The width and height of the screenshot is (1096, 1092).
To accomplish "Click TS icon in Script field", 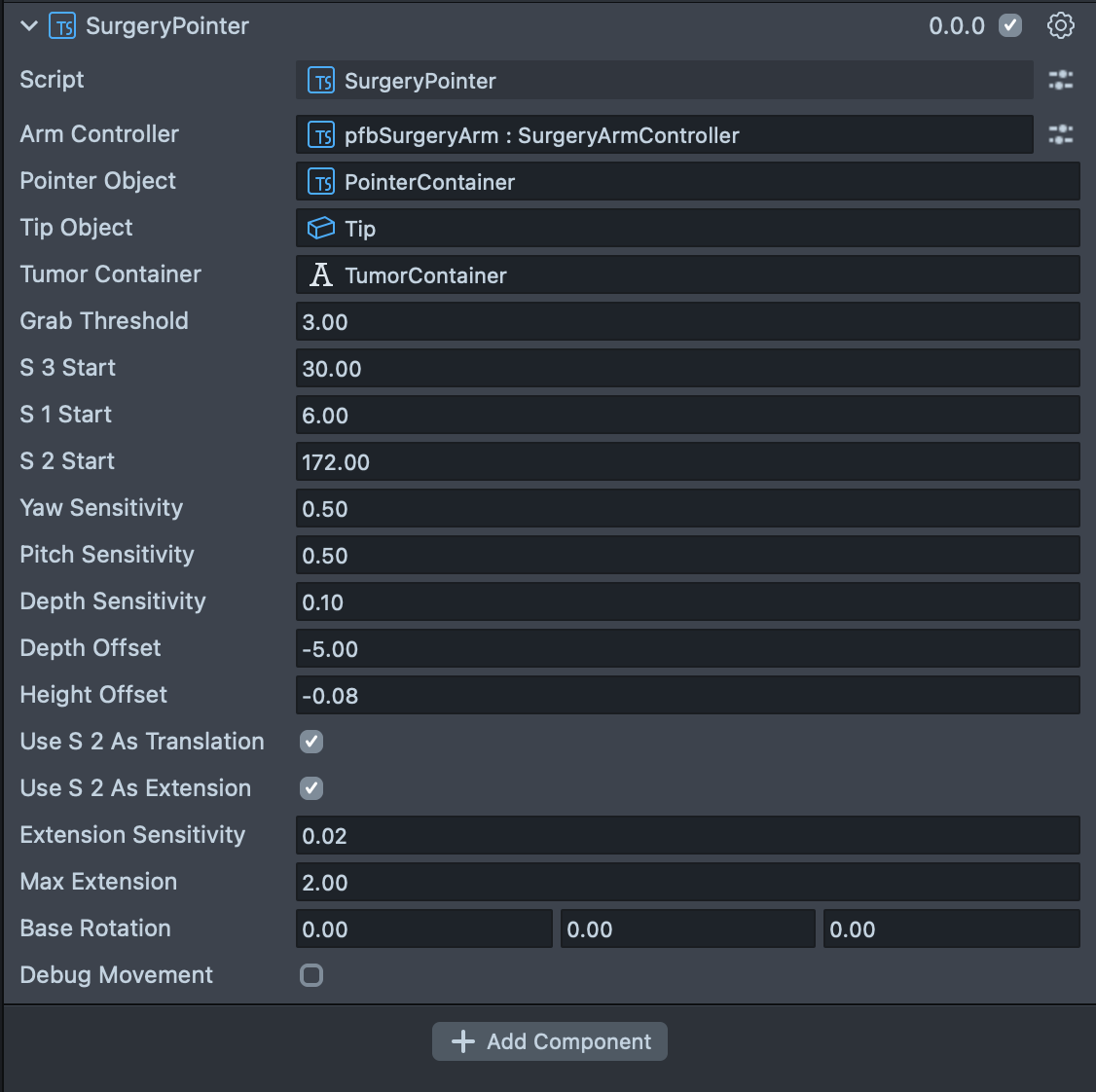I will click(321, 81).
